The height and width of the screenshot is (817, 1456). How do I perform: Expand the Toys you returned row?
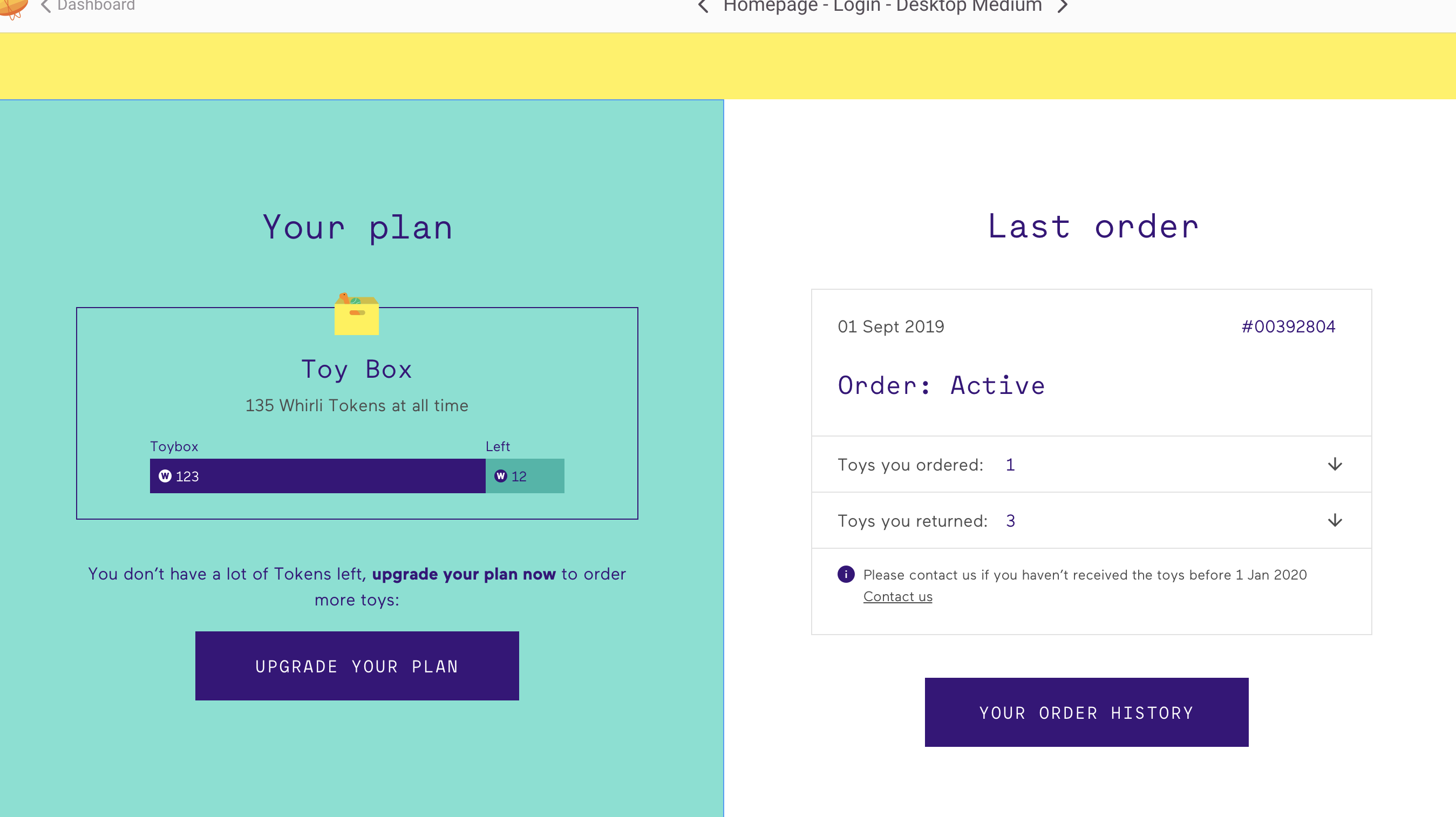click(x=1335, y=520)
